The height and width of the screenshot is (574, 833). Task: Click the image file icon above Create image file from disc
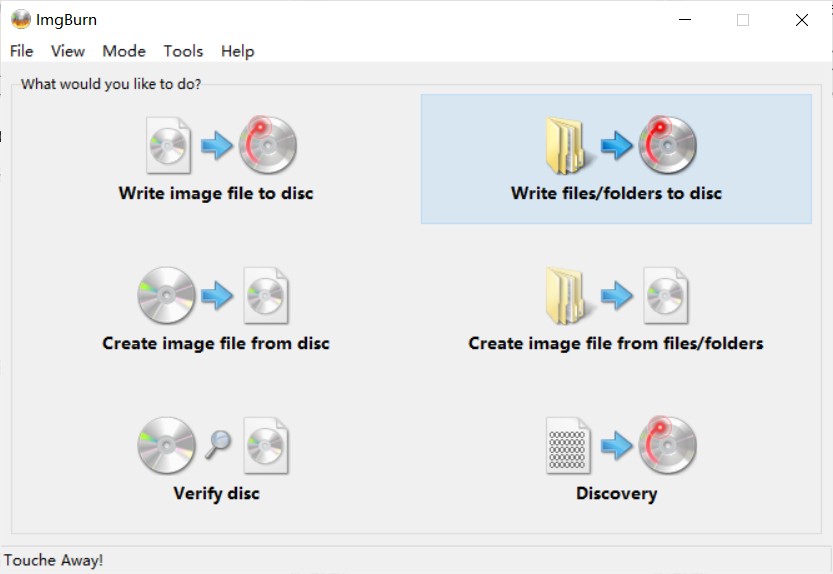pyautogui.click(x=266, y=296)
